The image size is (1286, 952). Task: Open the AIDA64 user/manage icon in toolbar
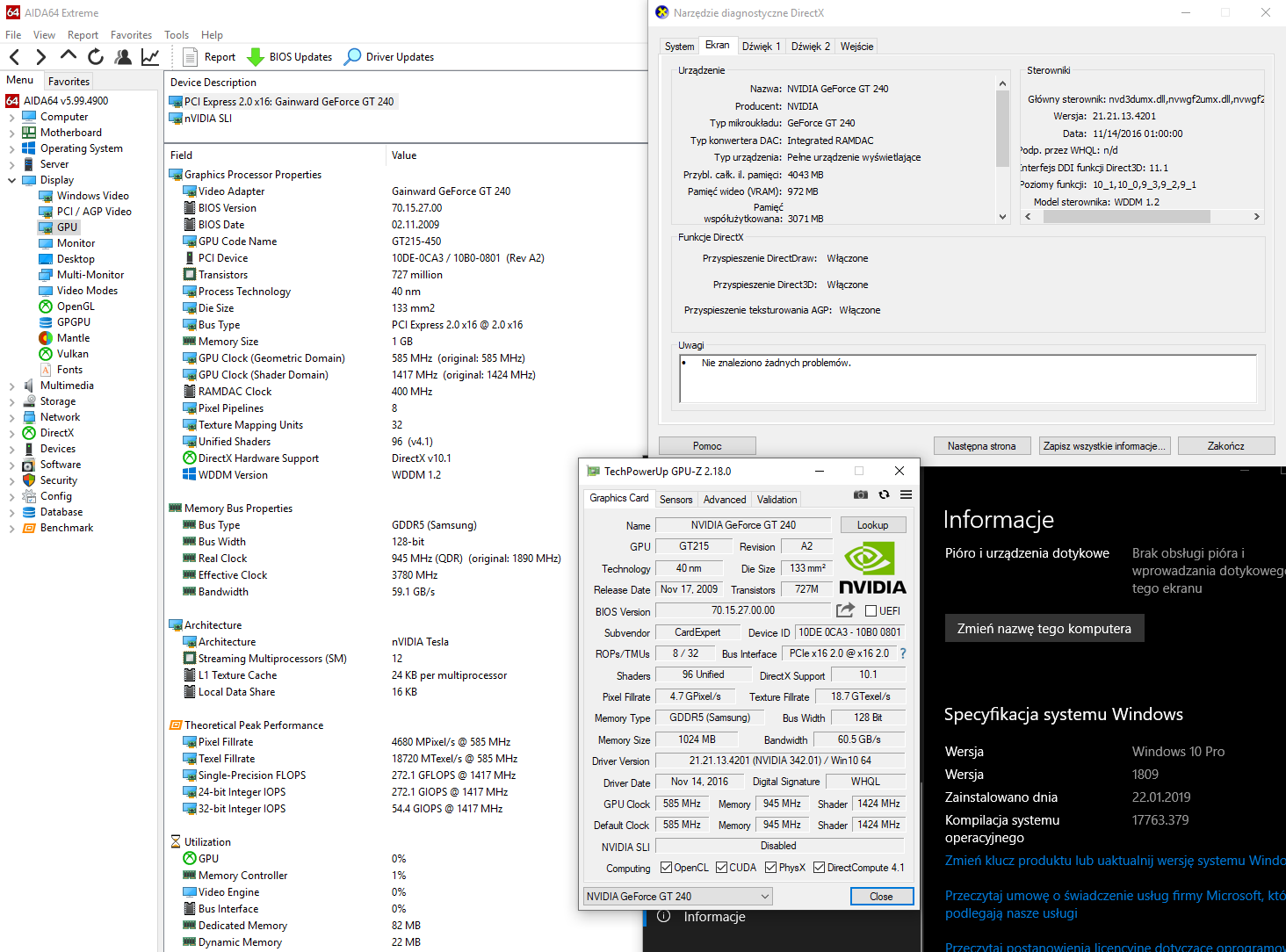[x=123, y=57]
